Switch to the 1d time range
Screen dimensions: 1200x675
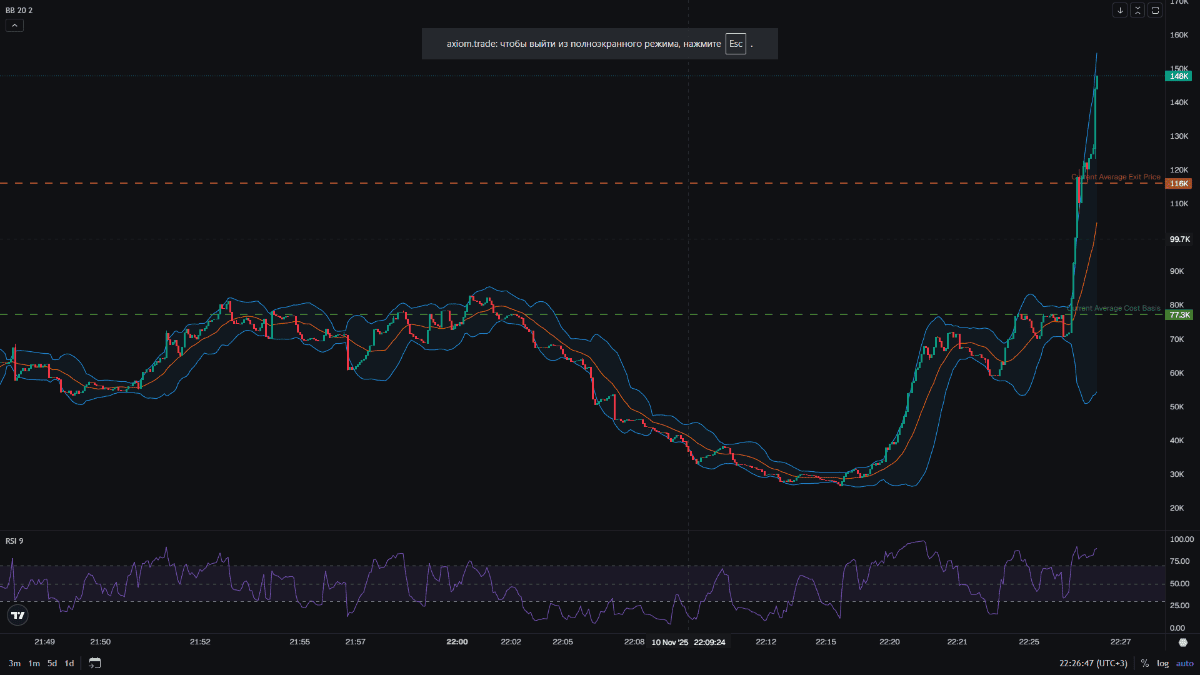pyautogui.click(x=69, y=663)
